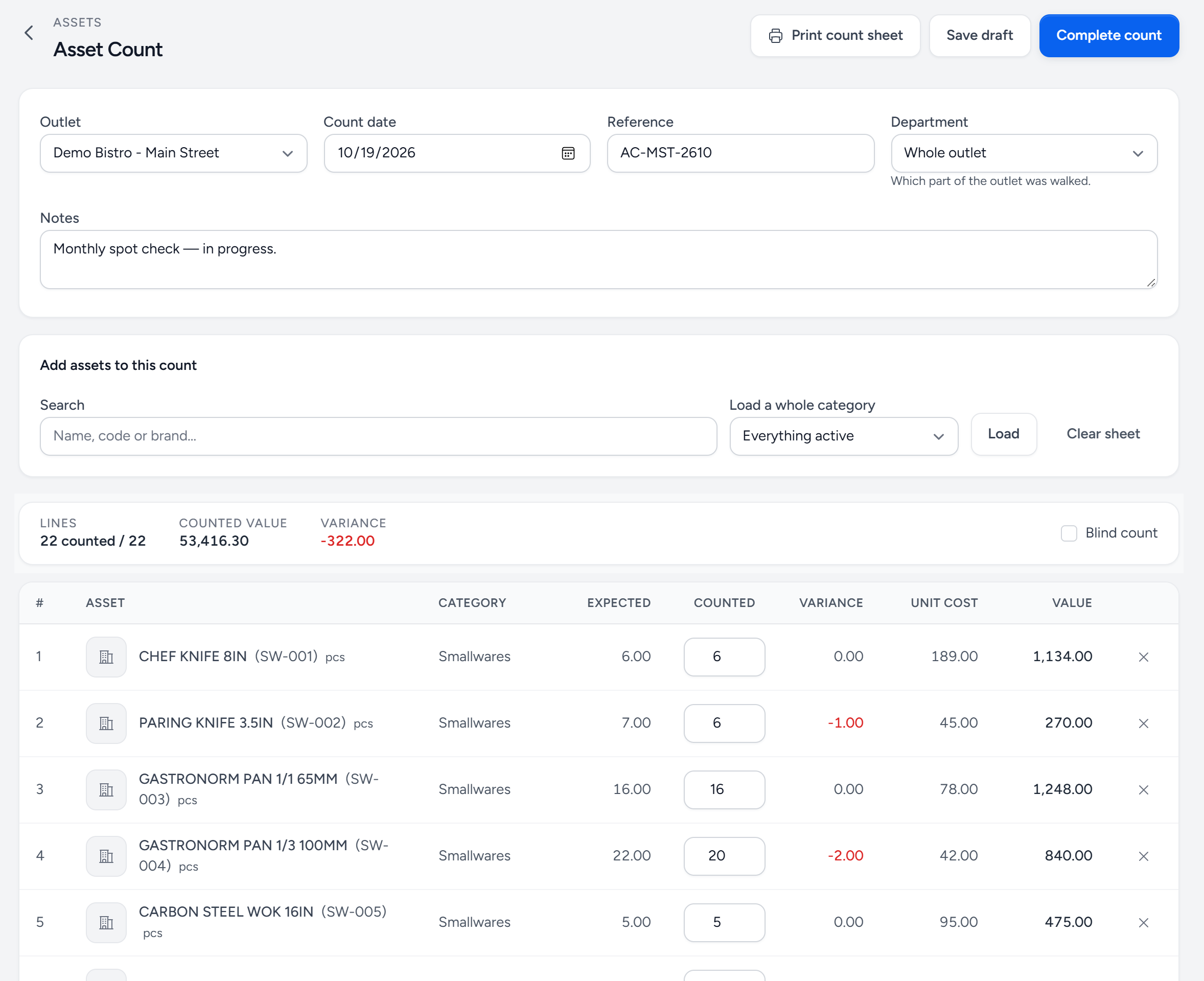Click the CARBON STEEL WOK thumbnail icon
Image resolution: width=1204 pixels, height=981 pixels.
[x=106, y=922]
